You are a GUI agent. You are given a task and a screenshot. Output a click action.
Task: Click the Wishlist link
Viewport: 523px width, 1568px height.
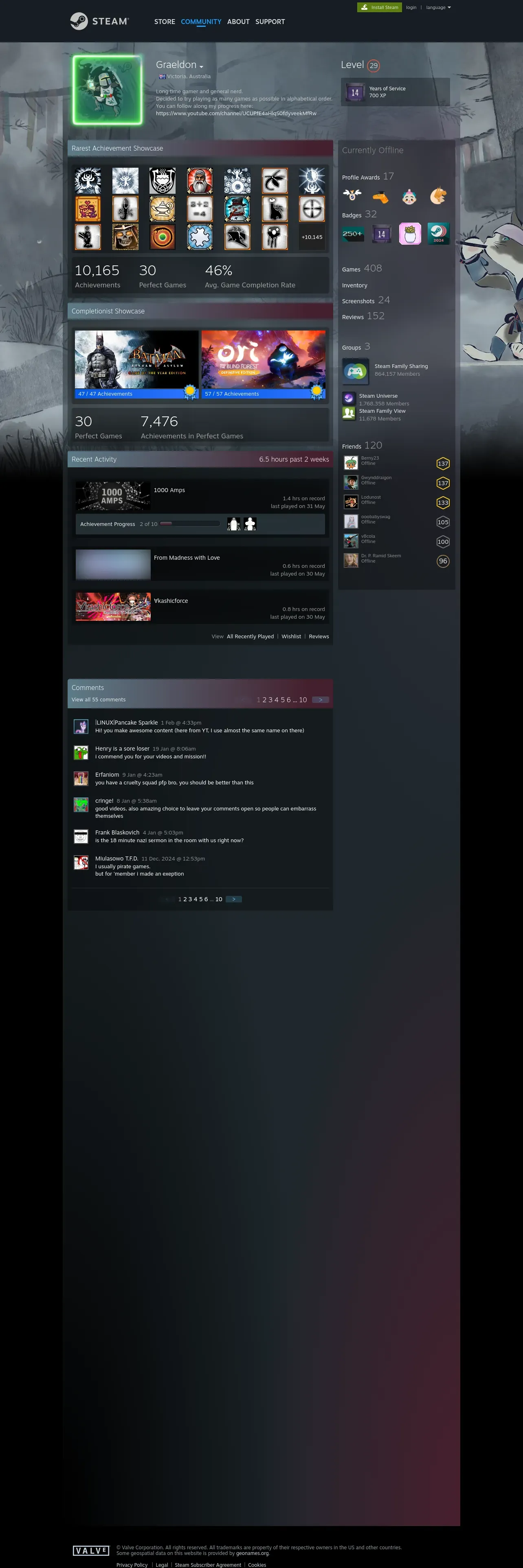click(x=291, y=637)
